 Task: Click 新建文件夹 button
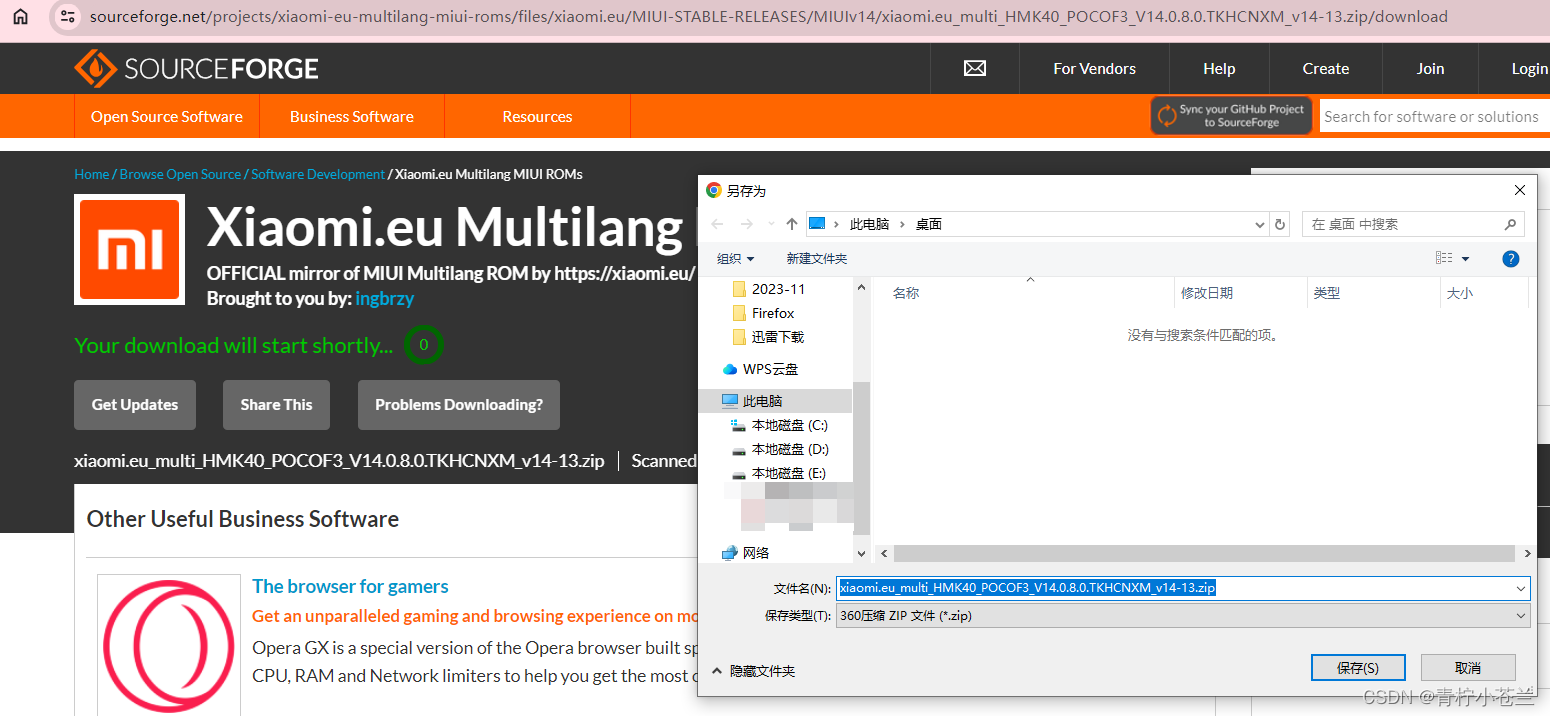pyautogui.click(x=816, y=258)
